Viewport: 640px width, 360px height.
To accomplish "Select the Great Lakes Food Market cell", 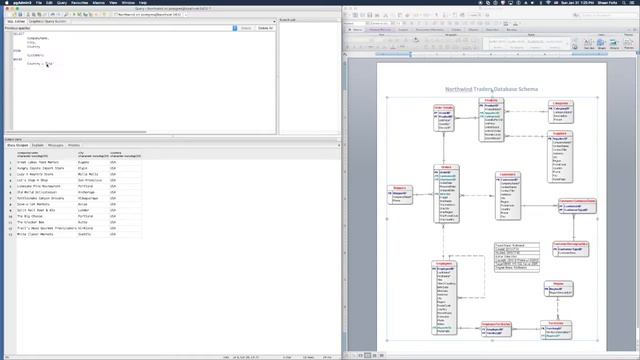I will [x=46, y=162].
